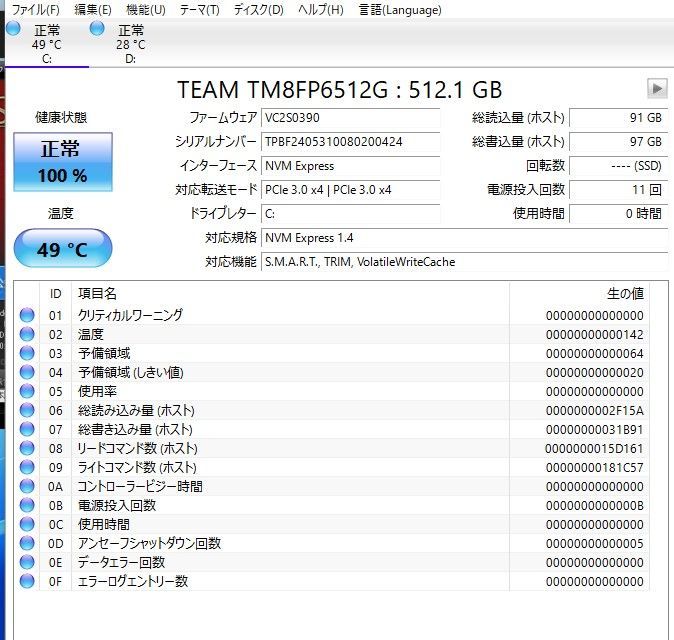Click status orb of row 03 予備領域
Viewport: 674px width, 640px height.
27,353
